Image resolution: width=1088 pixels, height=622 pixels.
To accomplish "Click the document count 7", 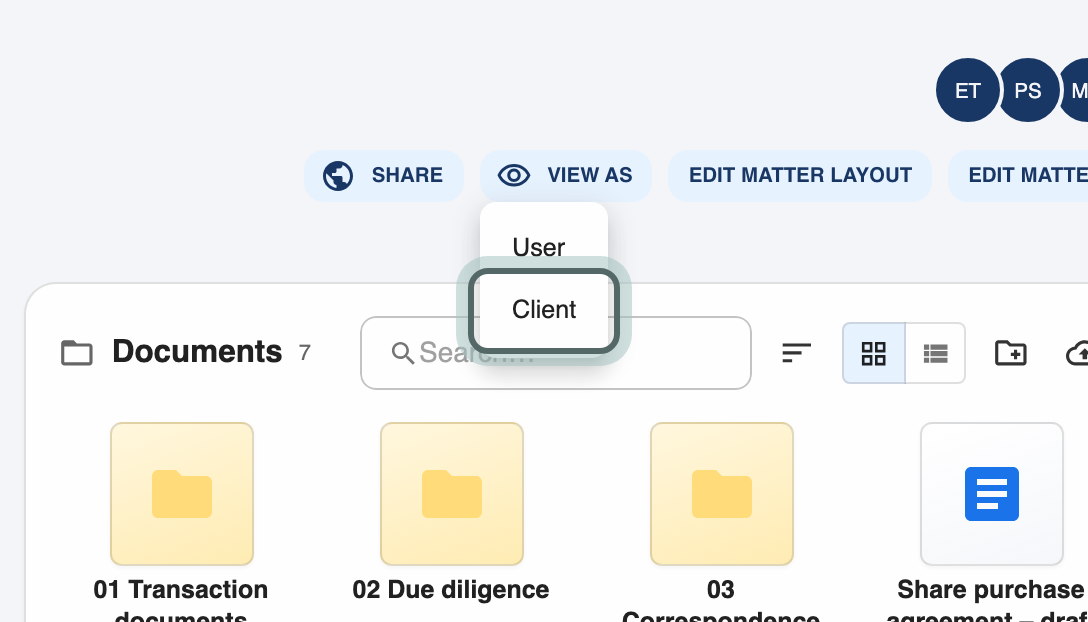I will [x=305, y=353].
